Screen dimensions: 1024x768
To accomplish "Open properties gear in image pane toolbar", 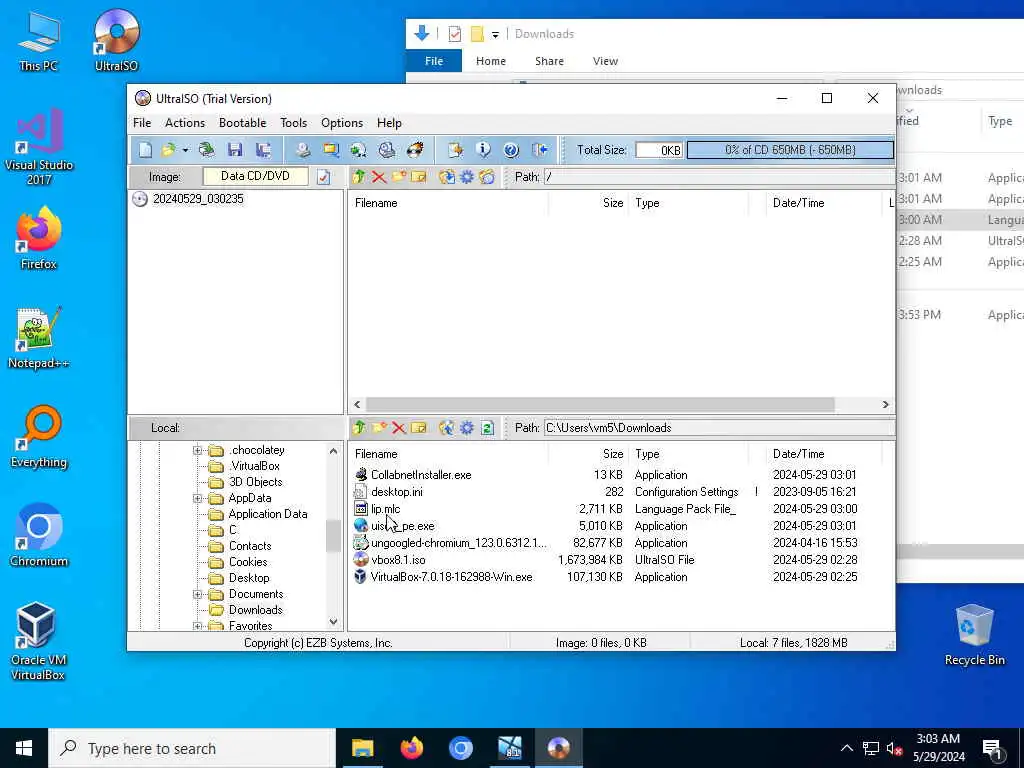I will point(467,176).
